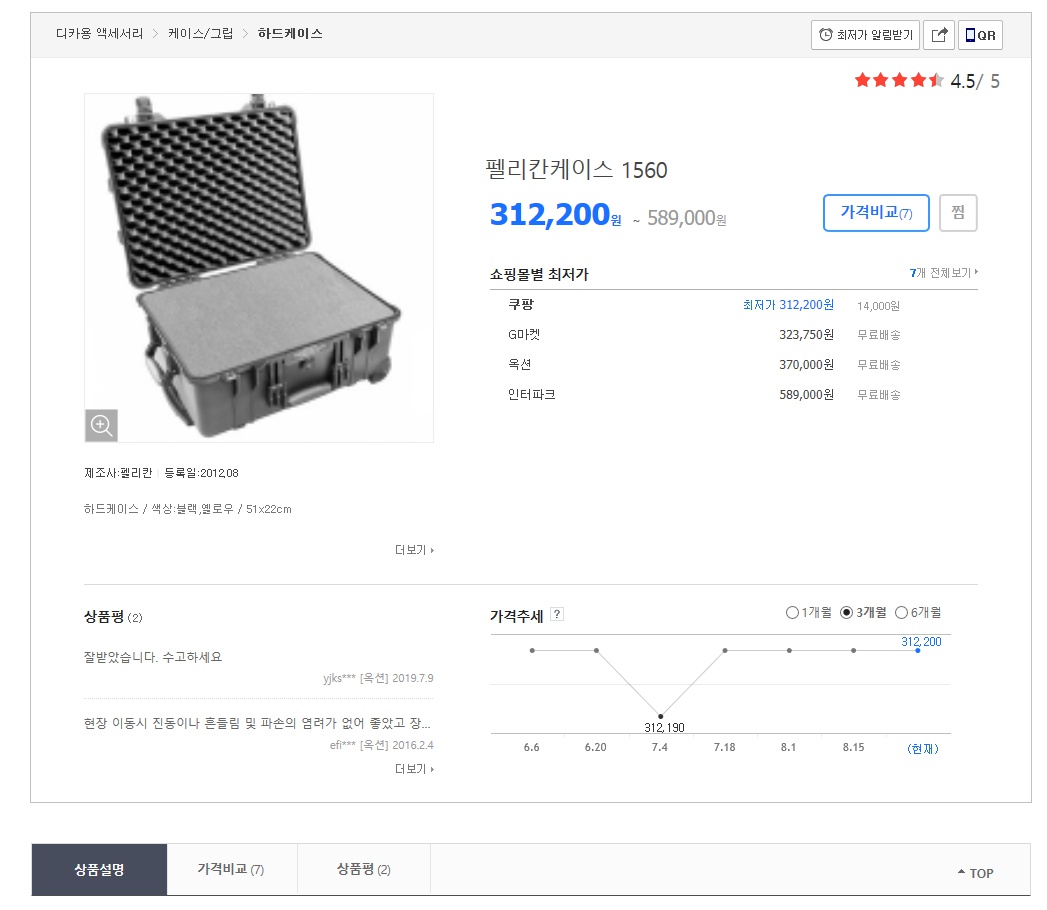Switch to the 가격비교 (7) tab
The width and height of the screenshot is (1047, 910).
pyautogui.click(x=232, y=869)
